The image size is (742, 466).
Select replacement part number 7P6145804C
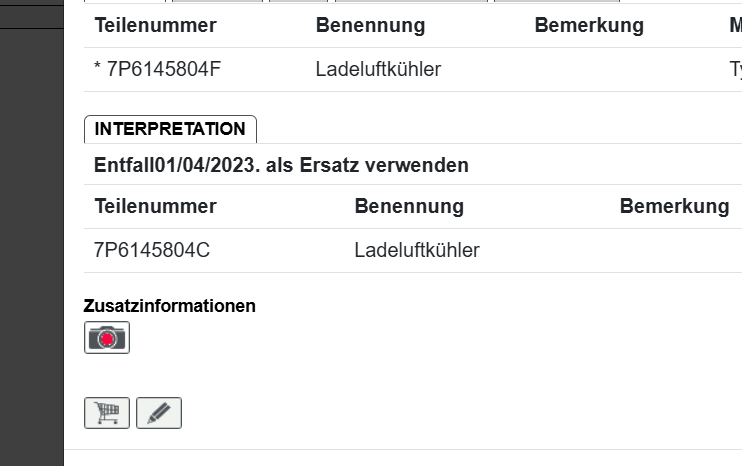[x=152, y=250]
